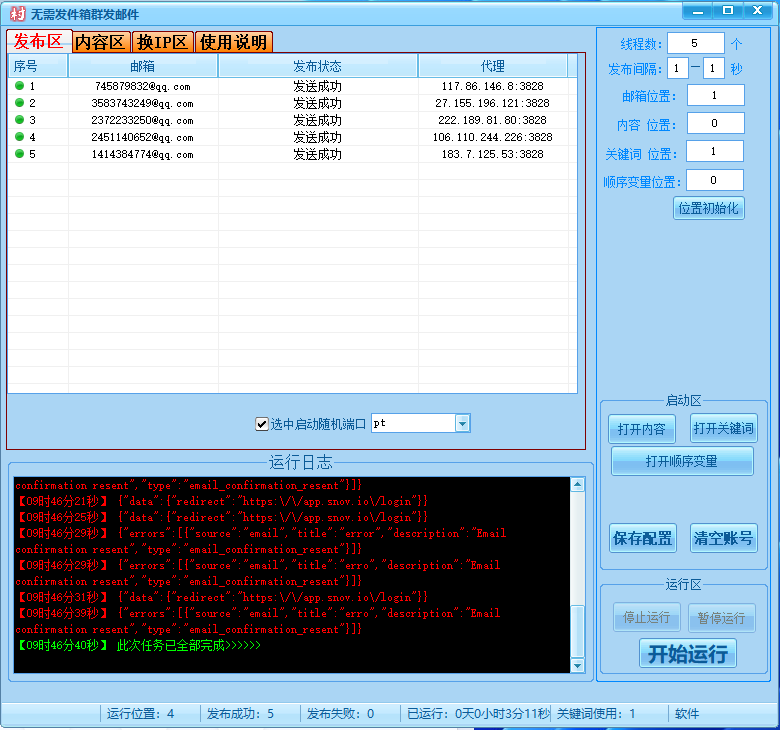Viewport: 780px width, 730px height.
Task: Sort table by 发布状态 column header
Action: click(317, 66)
